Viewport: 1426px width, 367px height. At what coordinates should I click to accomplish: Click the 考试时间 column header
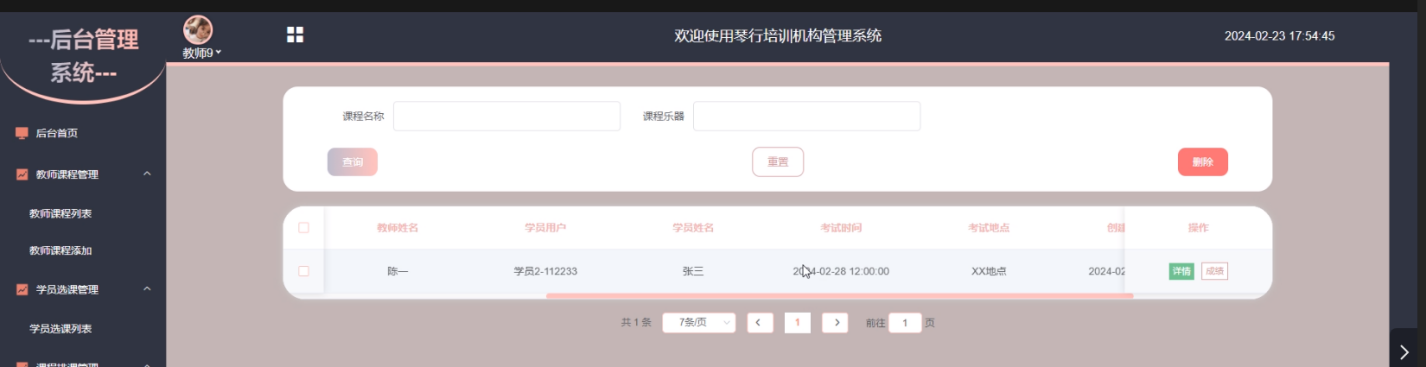pos(841,228)
